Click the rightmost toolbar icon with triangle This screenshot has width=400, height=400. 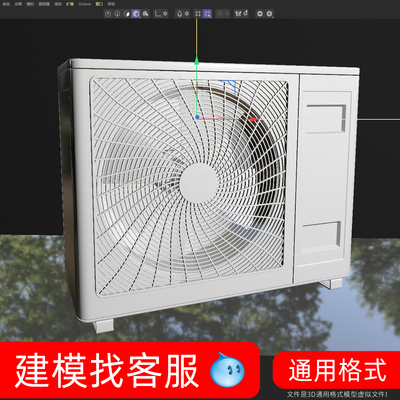269,14
